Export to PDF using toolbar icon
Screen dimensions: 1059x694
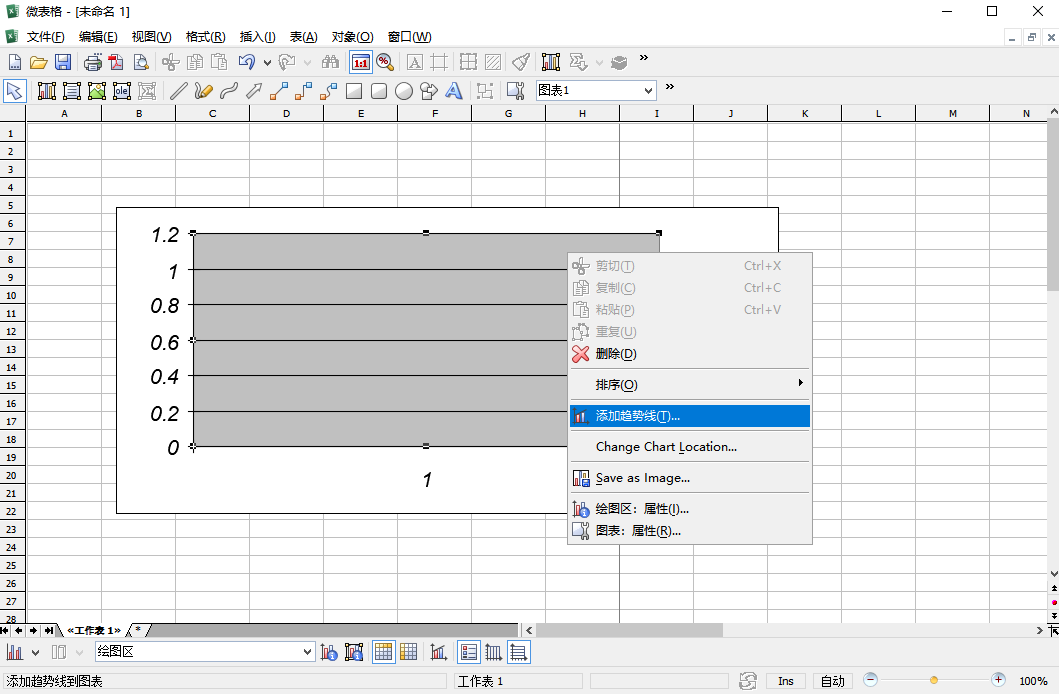pyautogui.click(x=116, y=62)
